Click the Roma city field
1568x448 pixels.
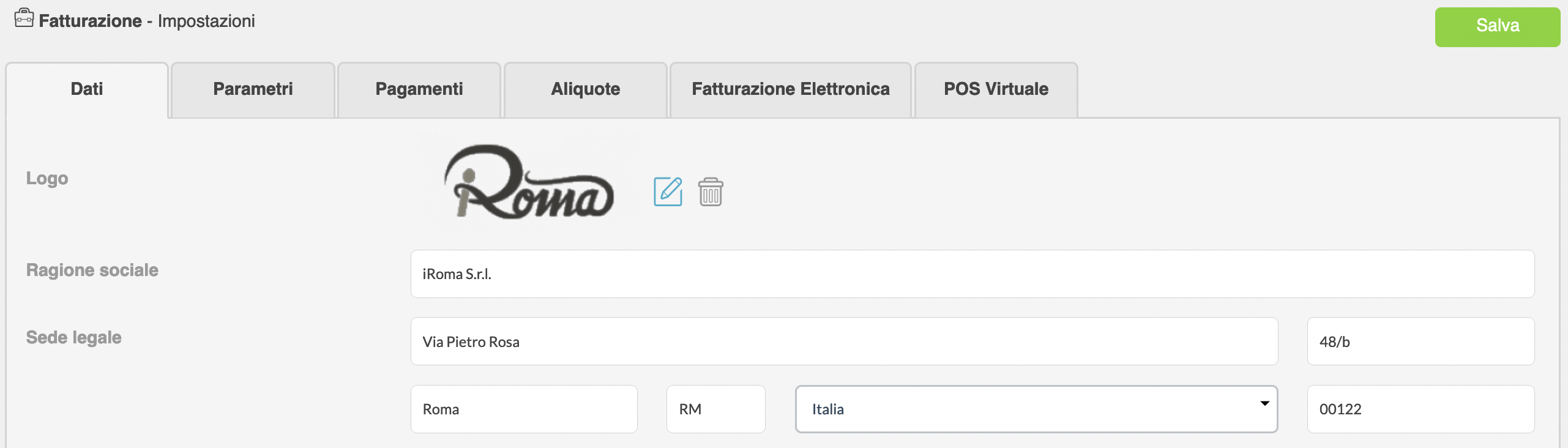[524, 409]
